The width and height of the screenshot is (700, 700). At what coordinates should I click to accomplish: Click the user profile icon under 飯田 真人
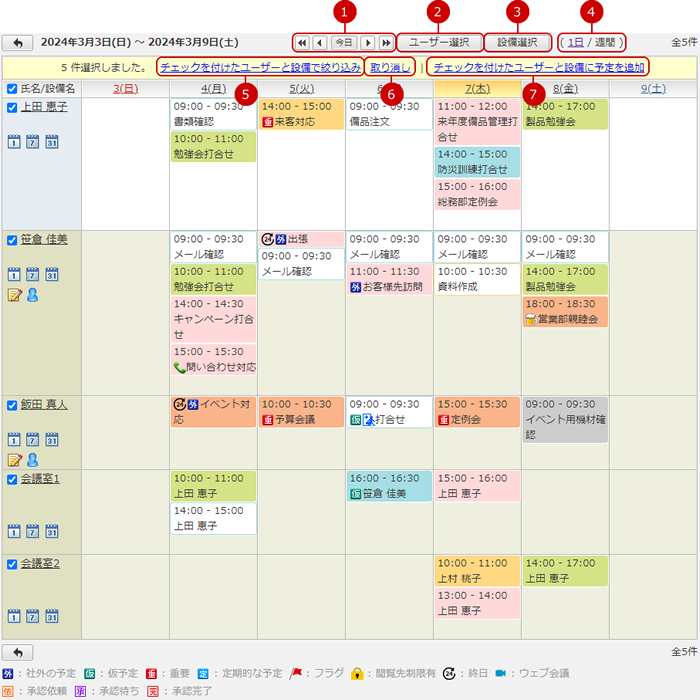(x=32, y=460)
